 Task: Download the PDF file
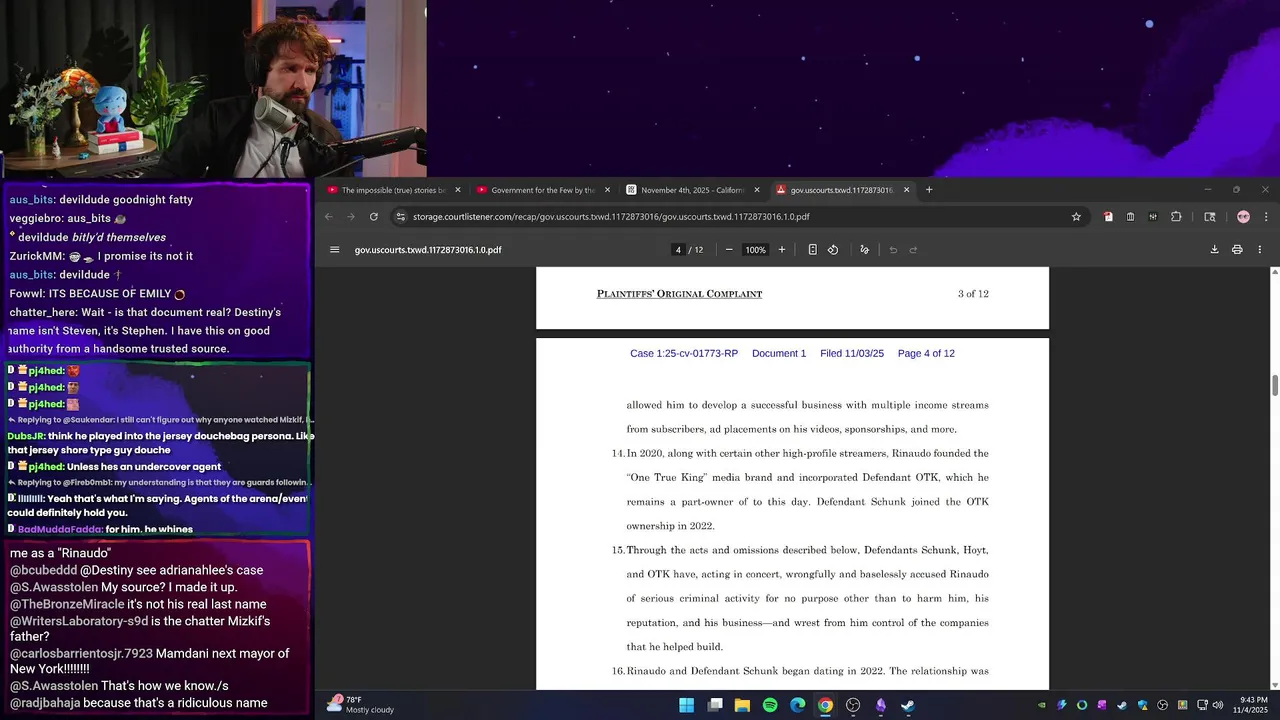1215,250
